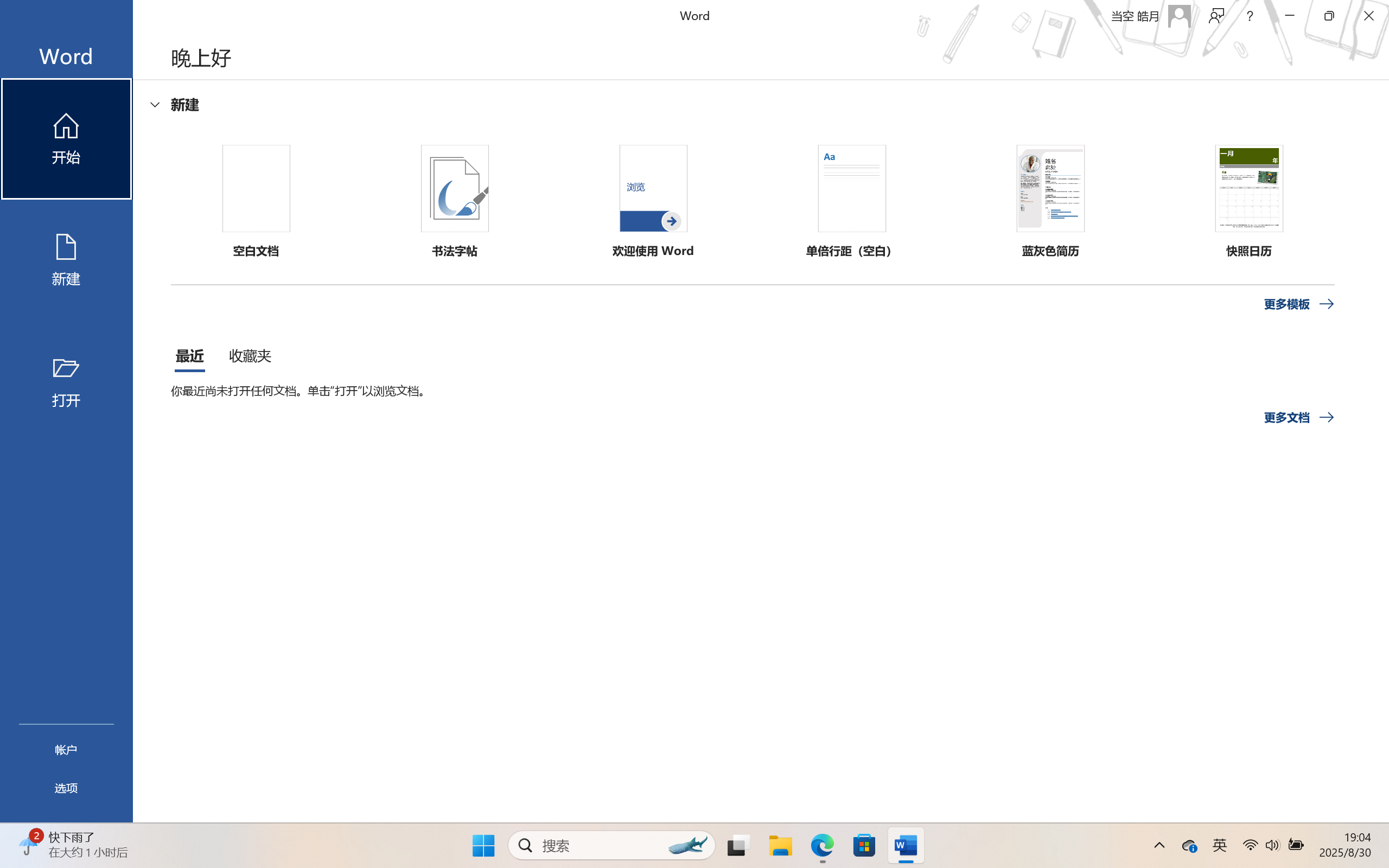The height and width of the screenshot is (868, 1389).
Task: Click the user account avatar icon
Action: 1179,16
